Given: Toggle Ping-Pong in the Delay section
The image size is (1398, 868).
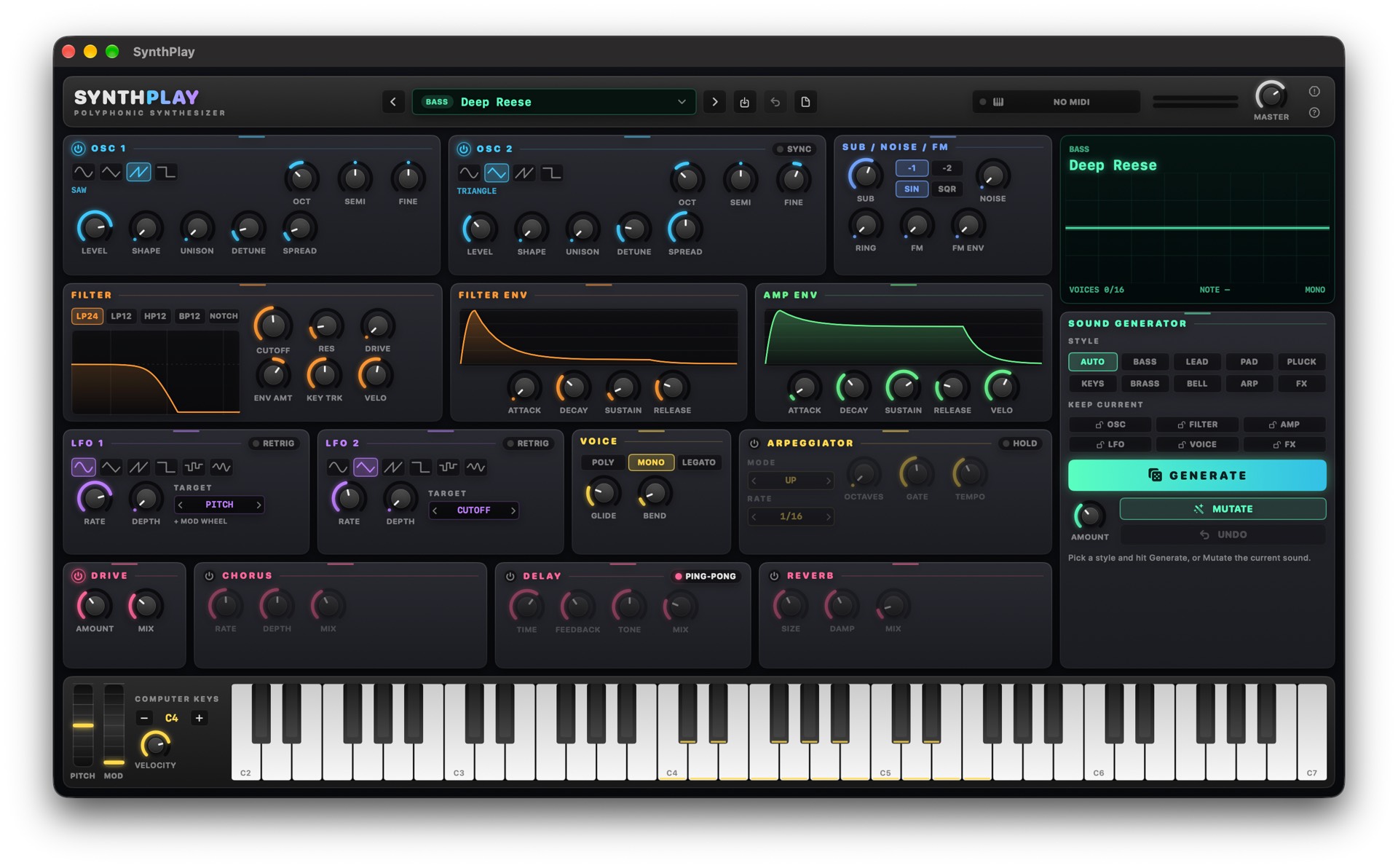Looking at the screenshot, I should point(705,577).
